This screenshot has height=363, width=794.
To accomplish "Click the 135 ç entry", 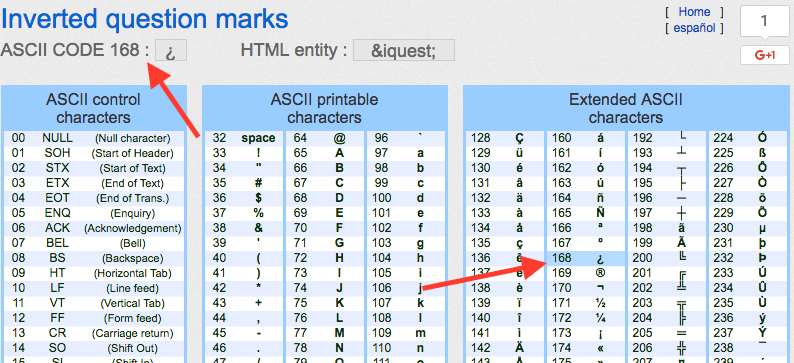I will click(x=504, y=243).
